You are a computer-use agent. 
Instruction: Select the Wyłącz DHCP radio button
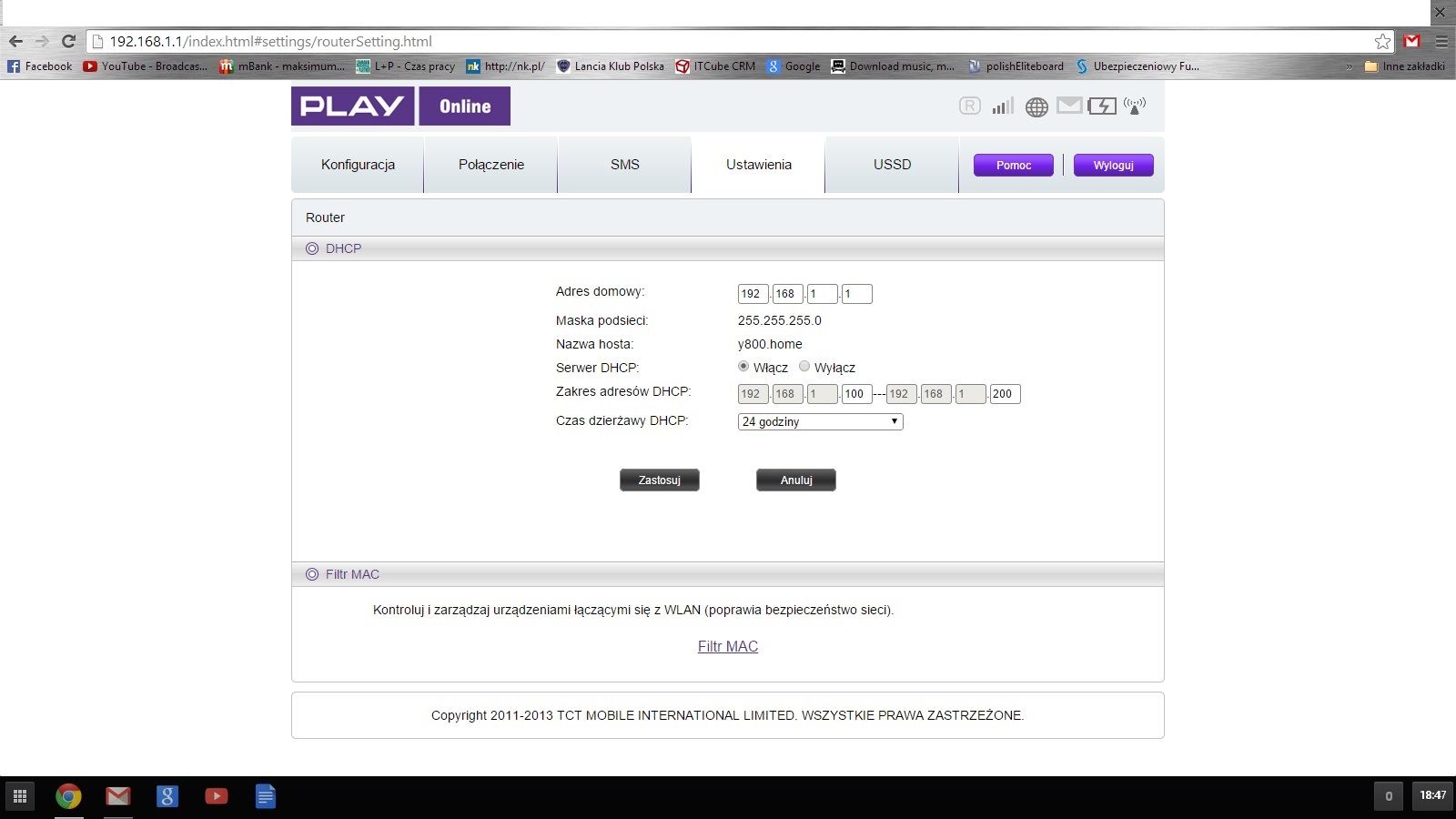[804, 366]
